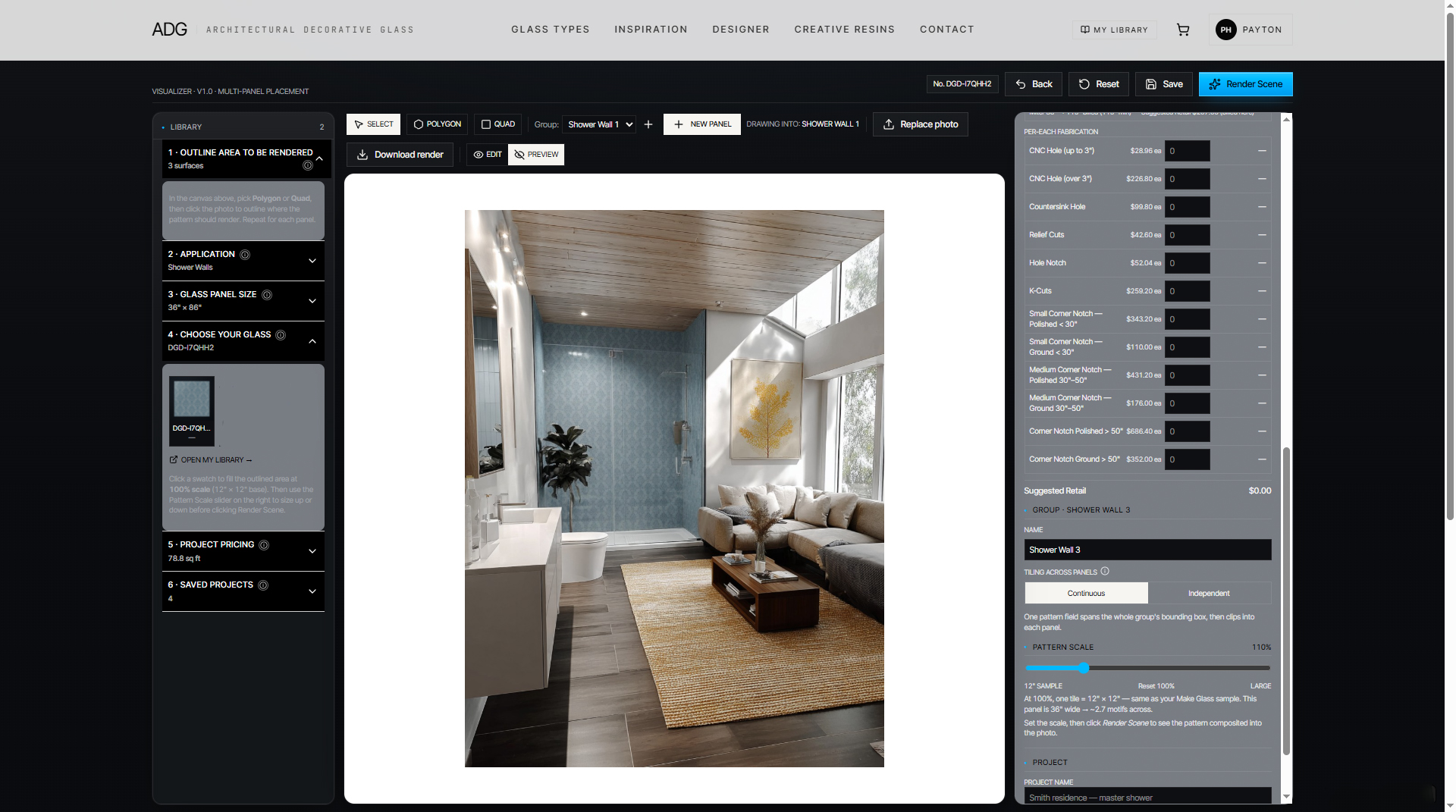
Task: Click New Panel button
Action: [701, 124]
